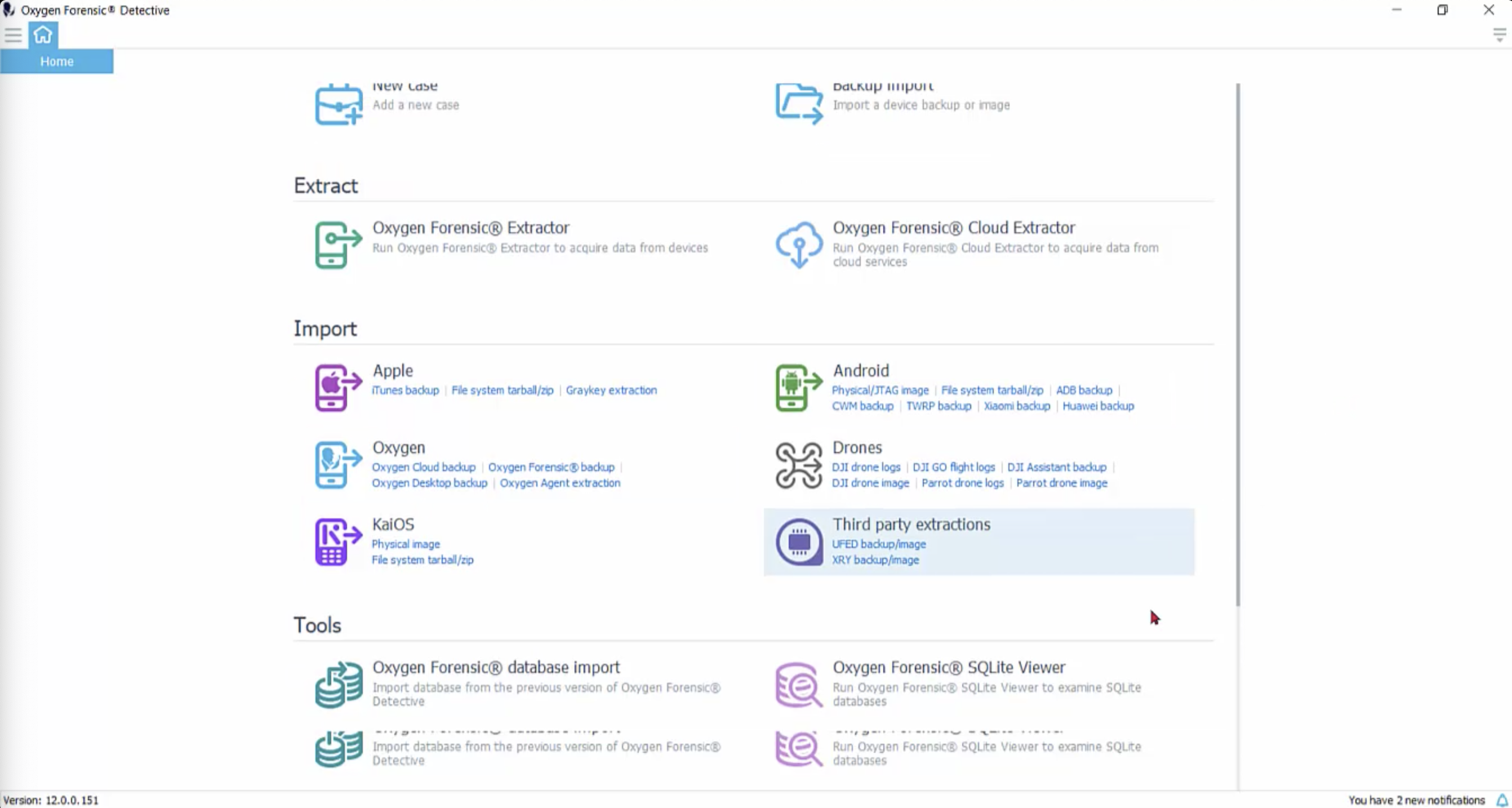Open Oxygen Forensic Cloud Extractor title
The height and width of the screenshot is (808, 1512).
click(954, 227)
